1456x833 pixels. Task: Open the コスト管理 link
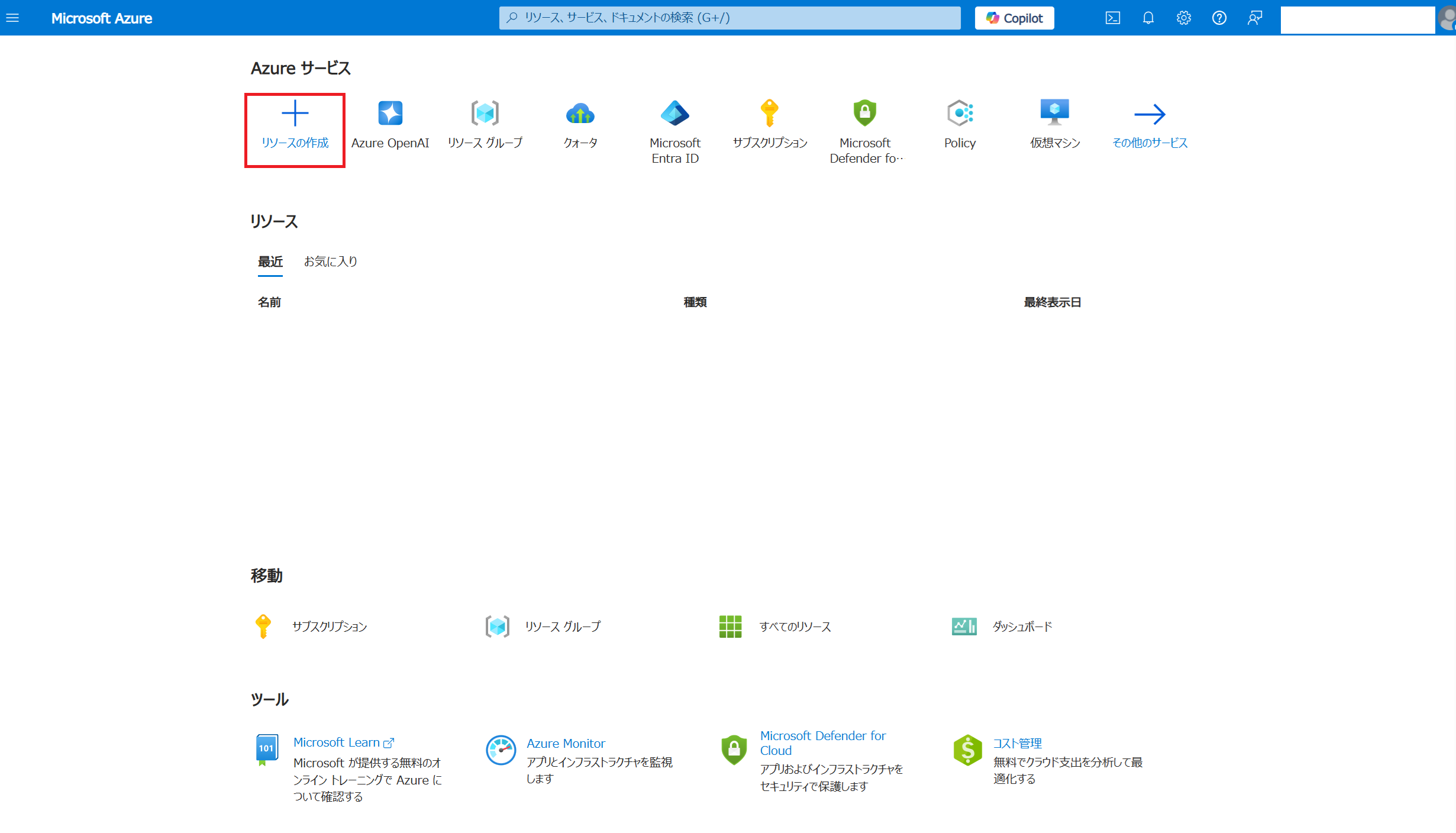pyautogui.click(x=1017, y=744)
